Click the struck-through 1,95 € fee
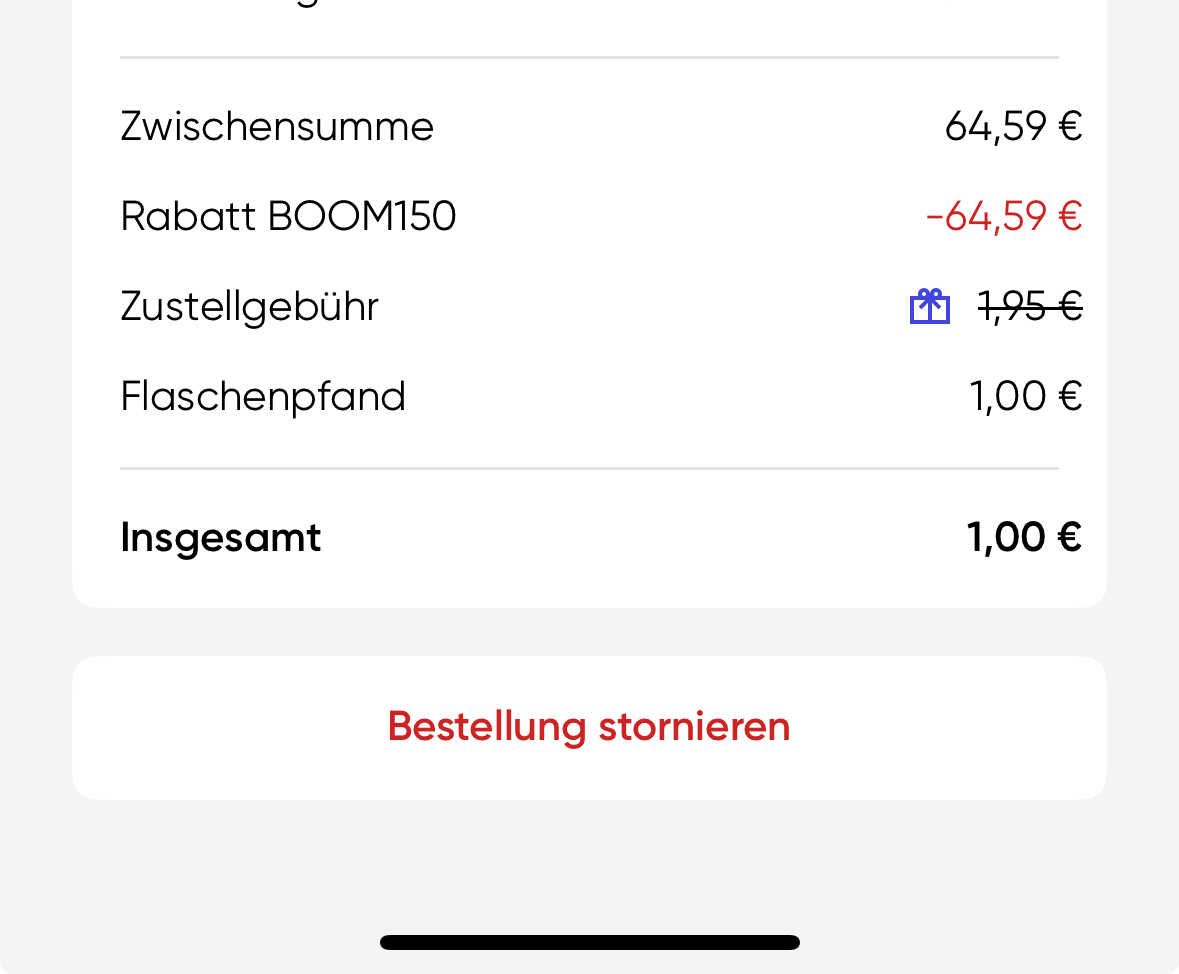The image size is (1179, 974). [1030, 306]
